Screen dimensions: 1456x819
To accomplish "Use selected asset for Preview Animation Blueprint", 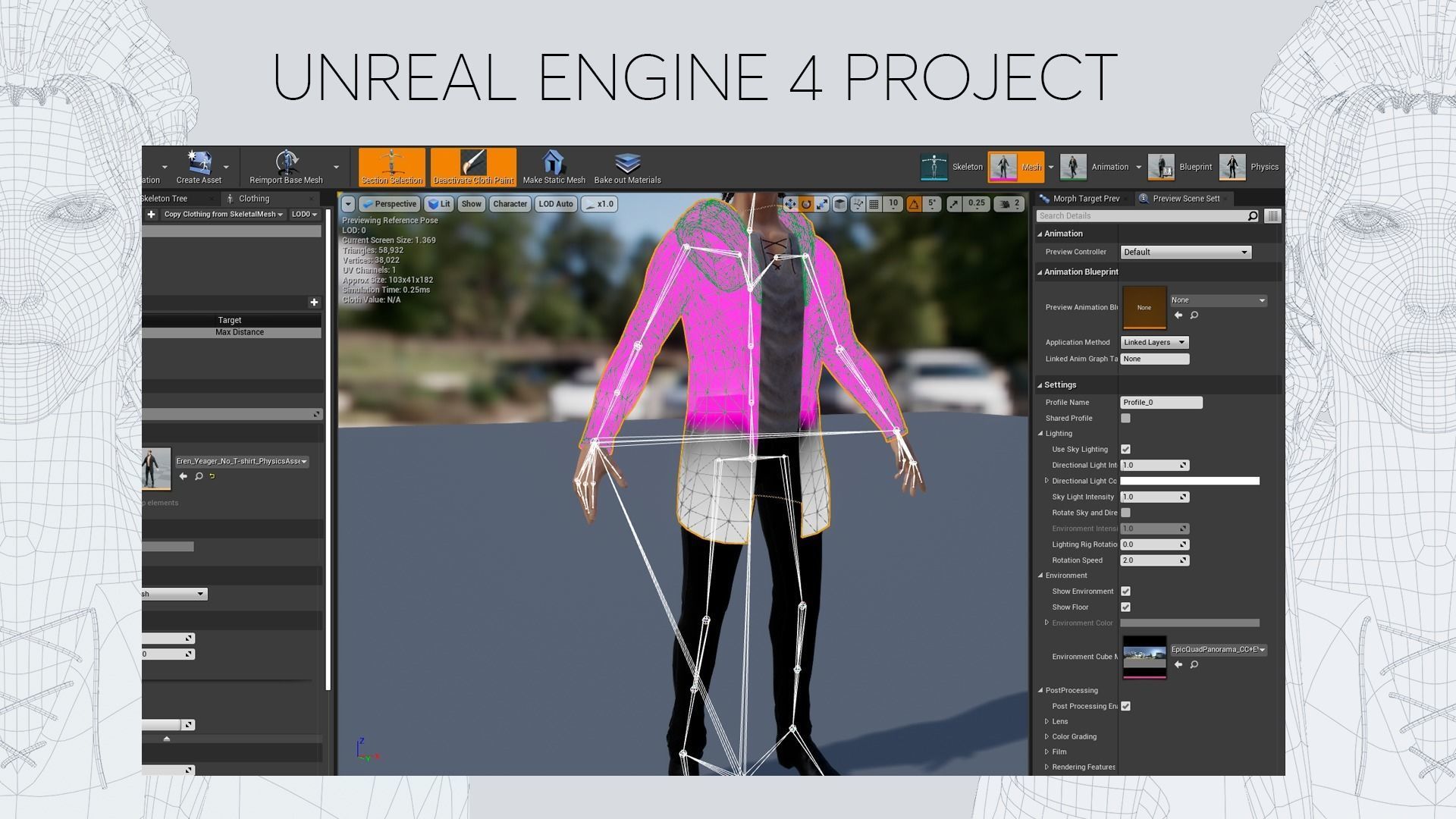I will [1178, 315].
